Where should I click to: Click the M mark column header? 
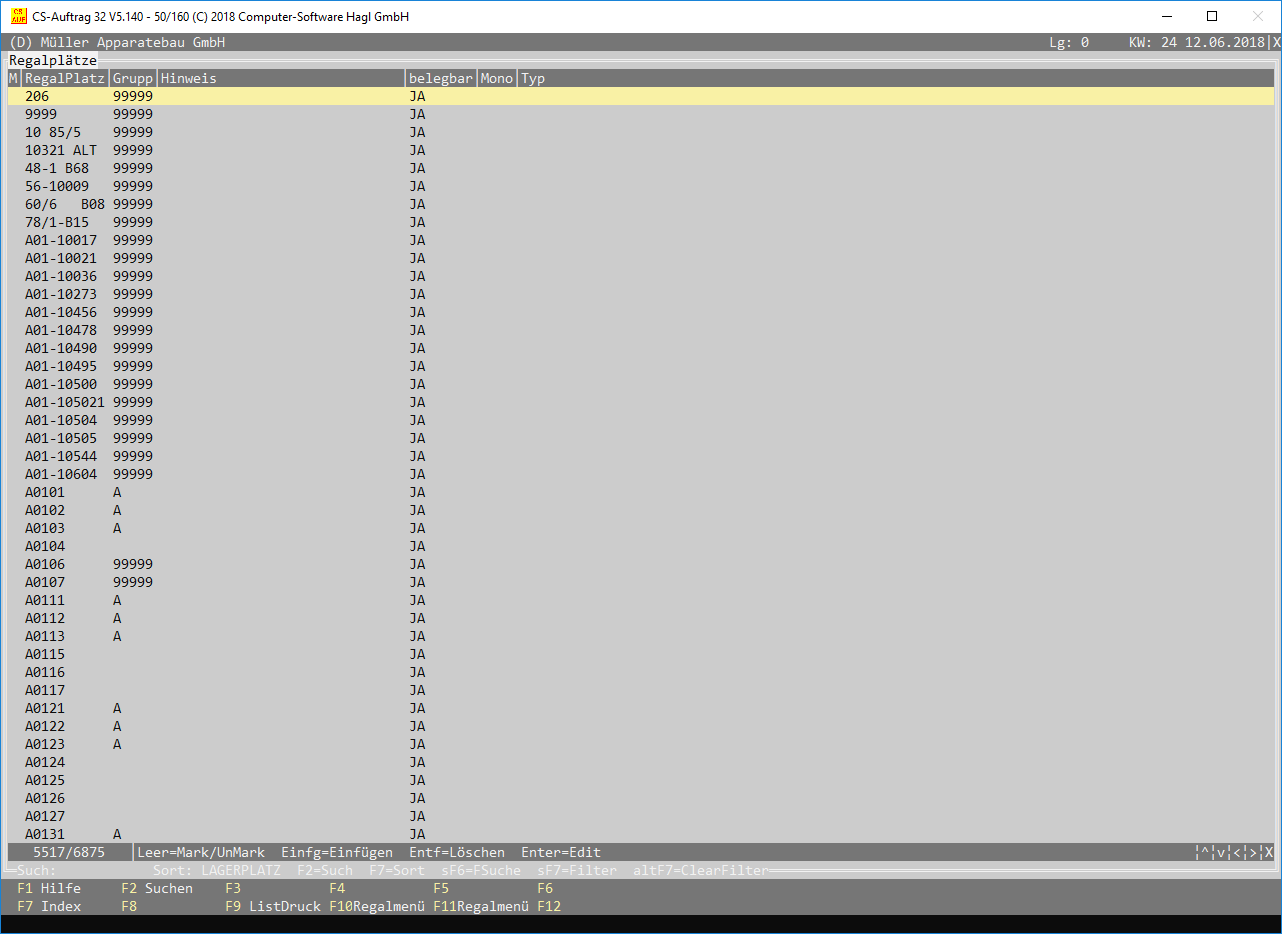click(x=13, y=79)
